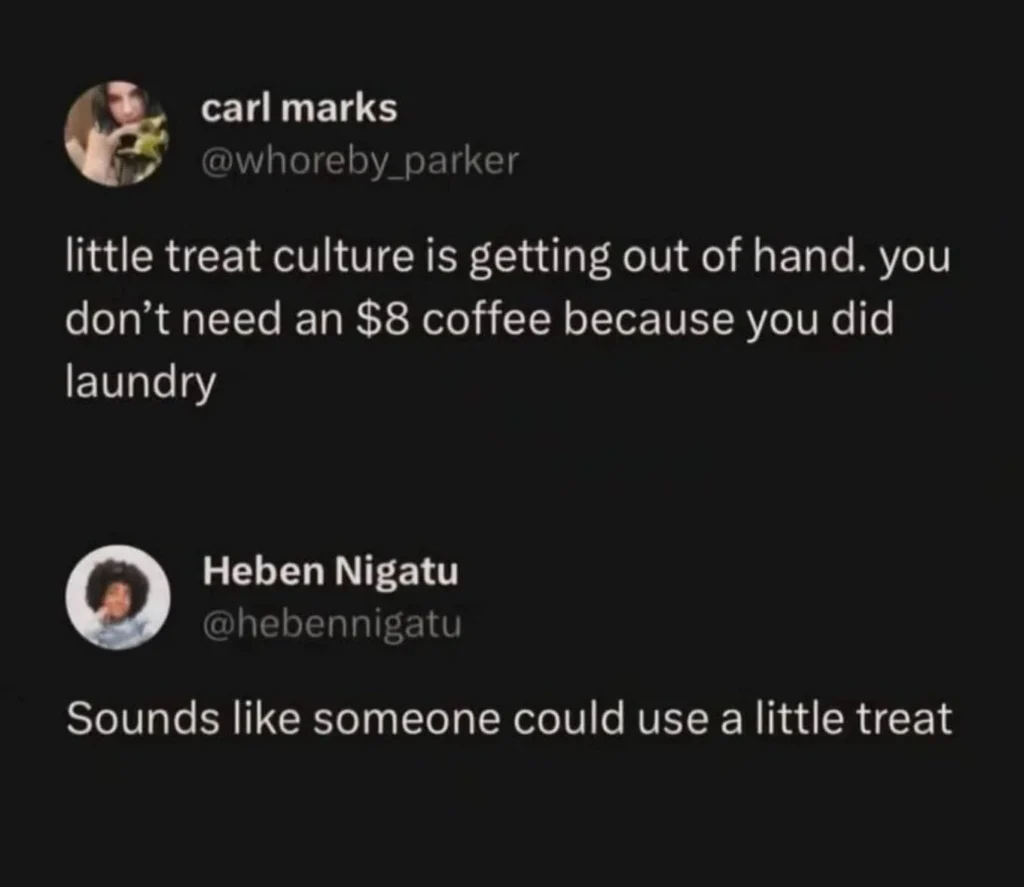Image resolution: width=1024 pixels, height=887 pixels.
Task: Click the word 'getting' in first tweet
Action: [540, 259]
